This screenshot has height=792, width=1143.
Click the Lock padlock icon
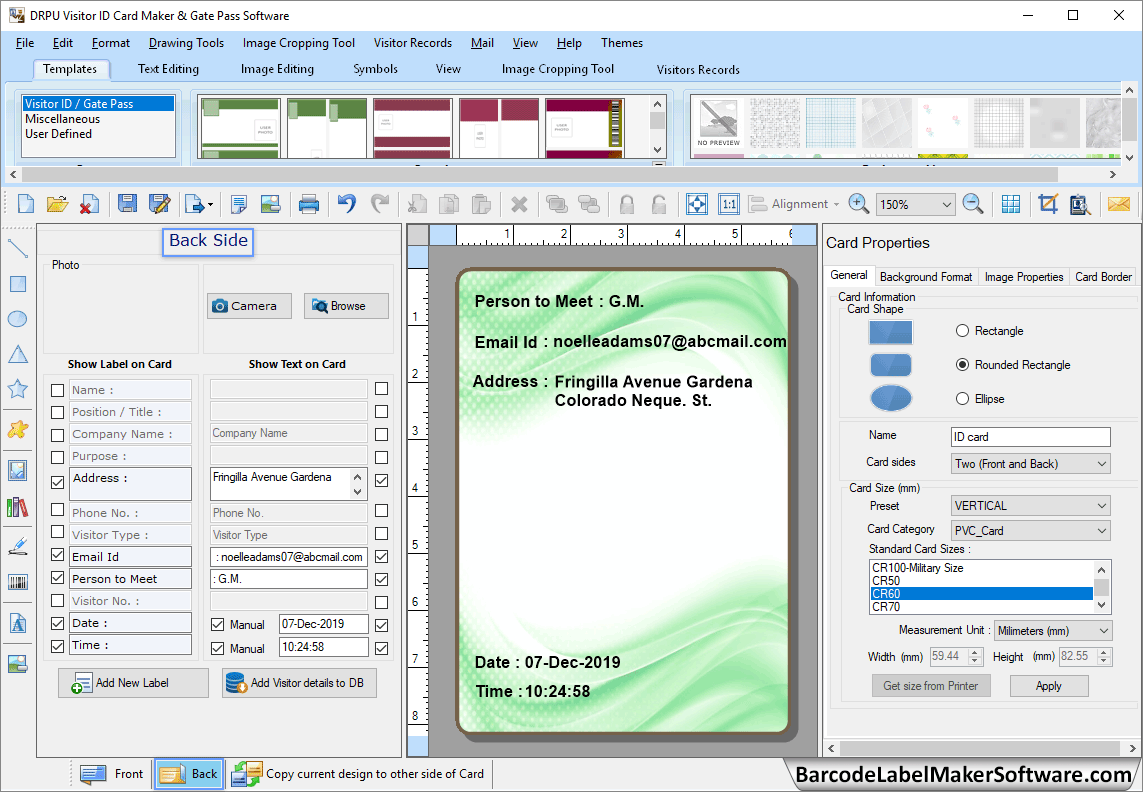pyautogui.click(x=626, y=204)
